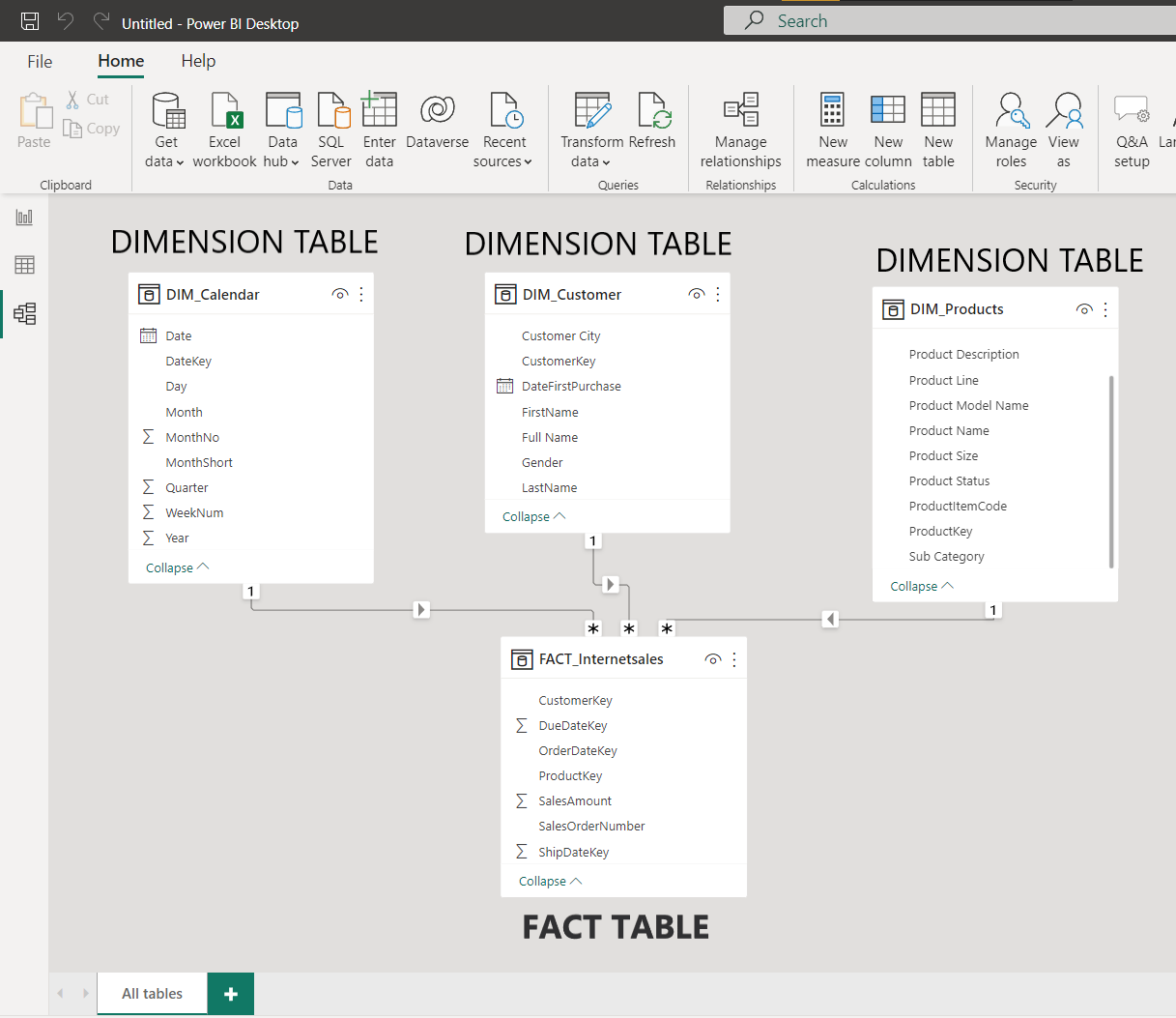Switch to Report view in the sidebar
This screenshot has height=1018, width=1176.
tap(24, 217)
